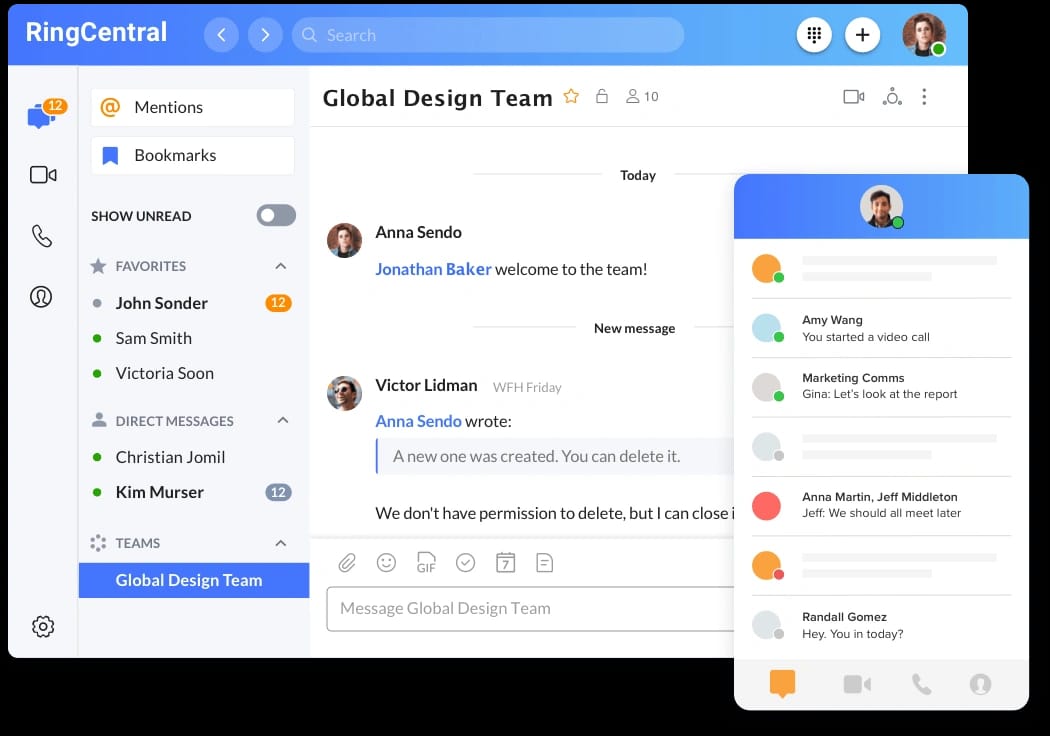This screenshot has height=736, width=1050.
Task: Open Amy Wang chat in mobile panel
Action: point(881,328)
